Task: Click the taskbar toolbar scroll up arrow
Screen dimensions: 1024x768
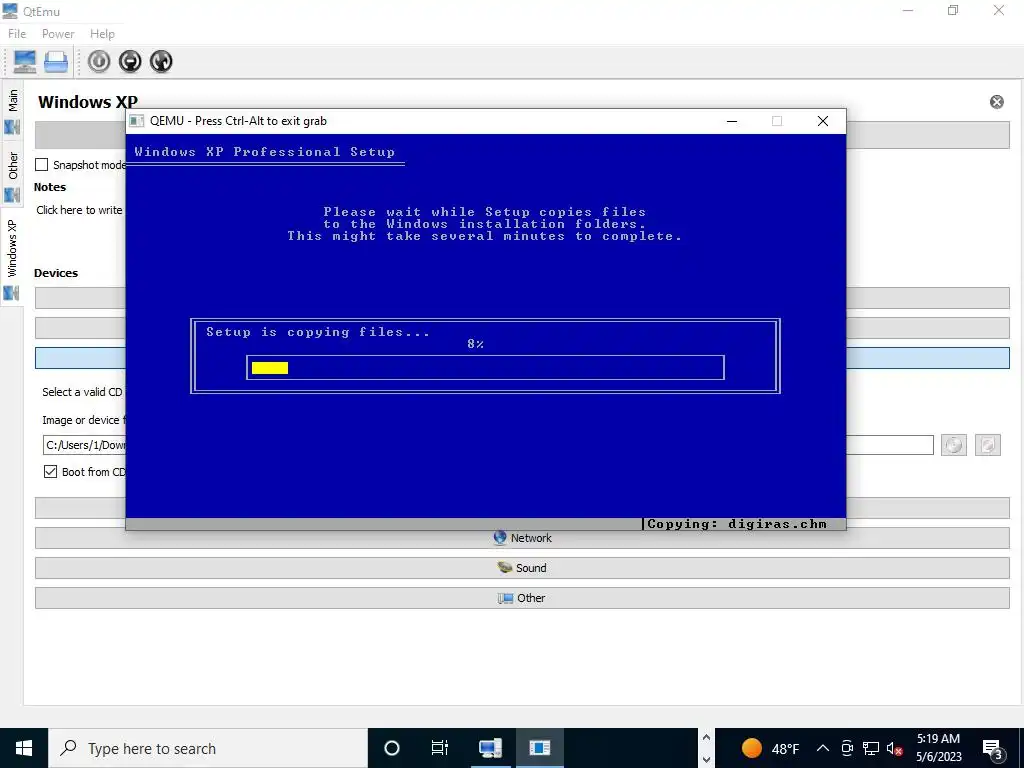Action: (x=706, y=737)
